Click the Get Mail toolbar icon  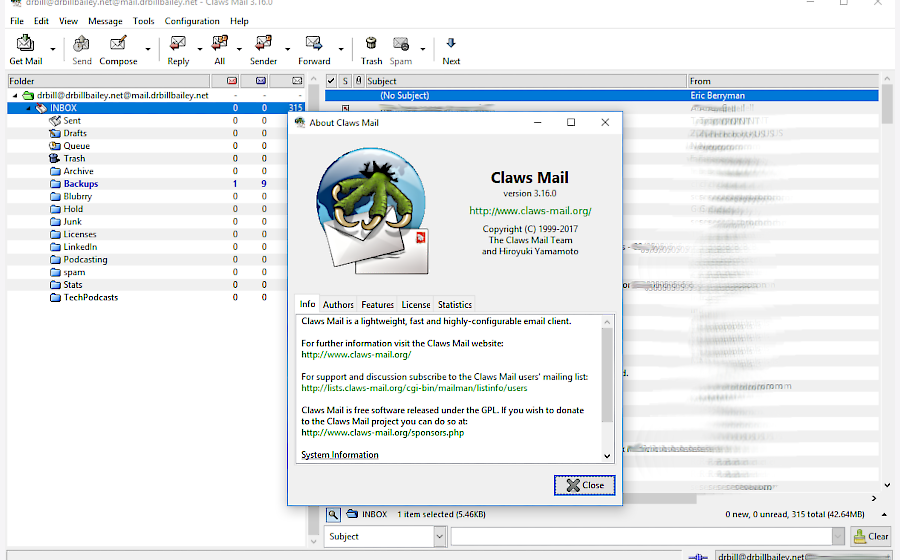pyautogui.click(x=25, y=50)
